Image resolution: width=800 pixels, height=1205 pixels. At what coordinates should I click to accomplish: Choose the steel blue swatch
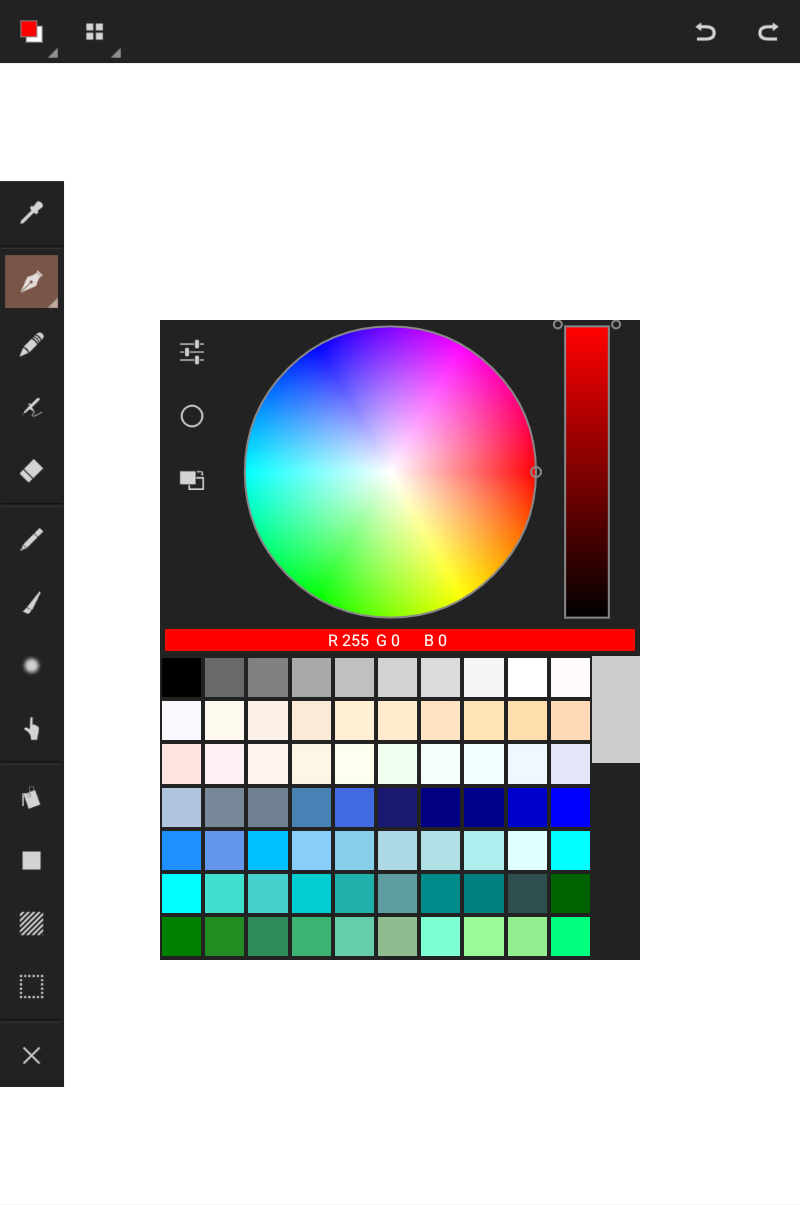coord(311,807)
